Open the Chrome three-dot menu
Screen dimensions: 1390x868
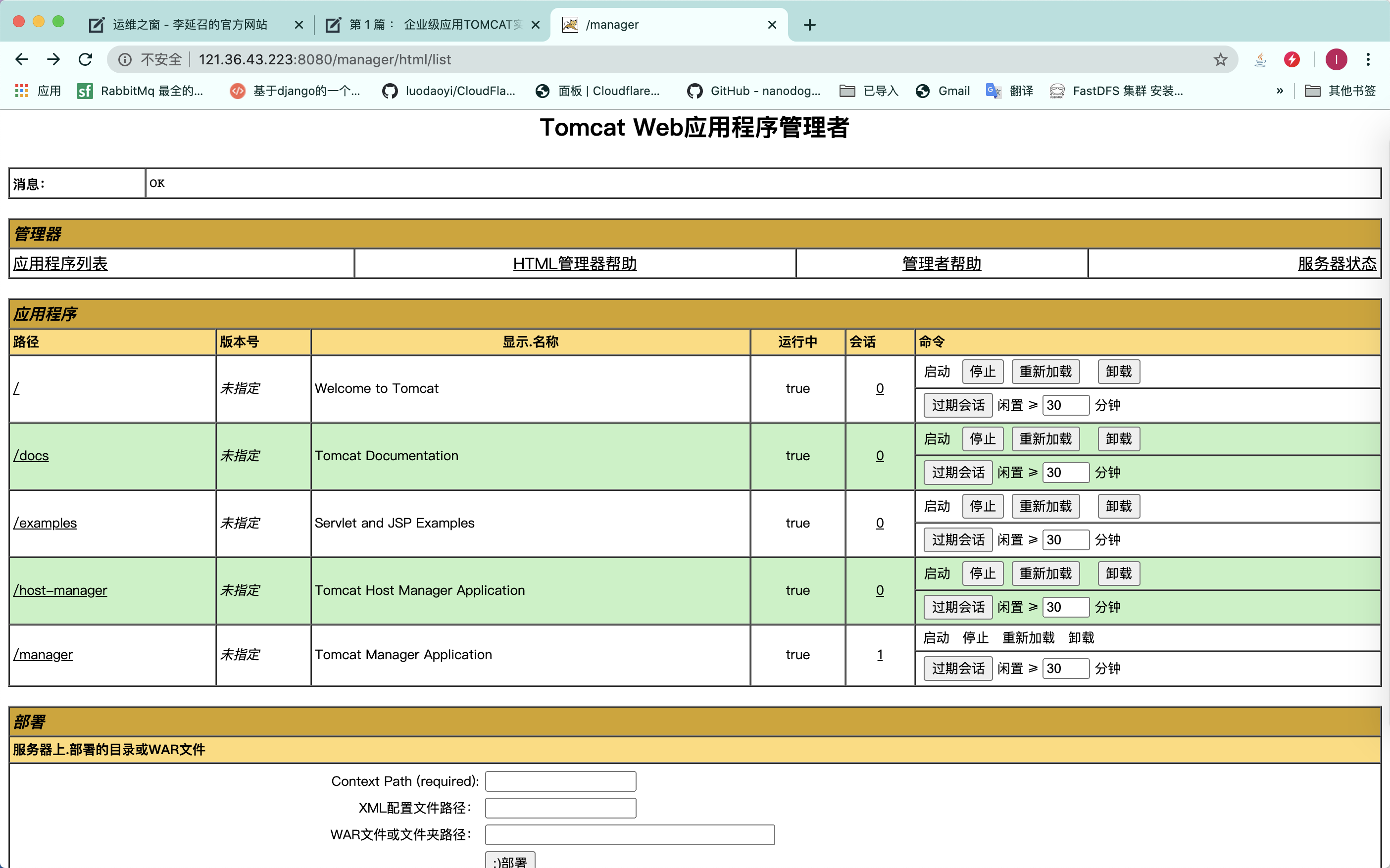(x=1368, y=59)
